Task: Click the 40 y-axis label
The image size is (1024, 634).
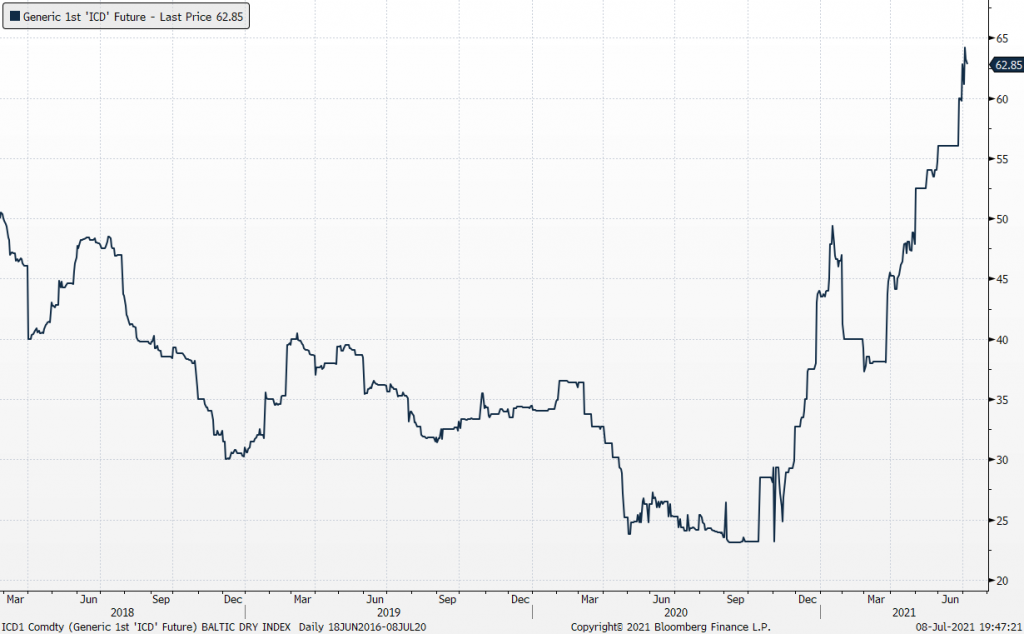Action: [1001, 340]
